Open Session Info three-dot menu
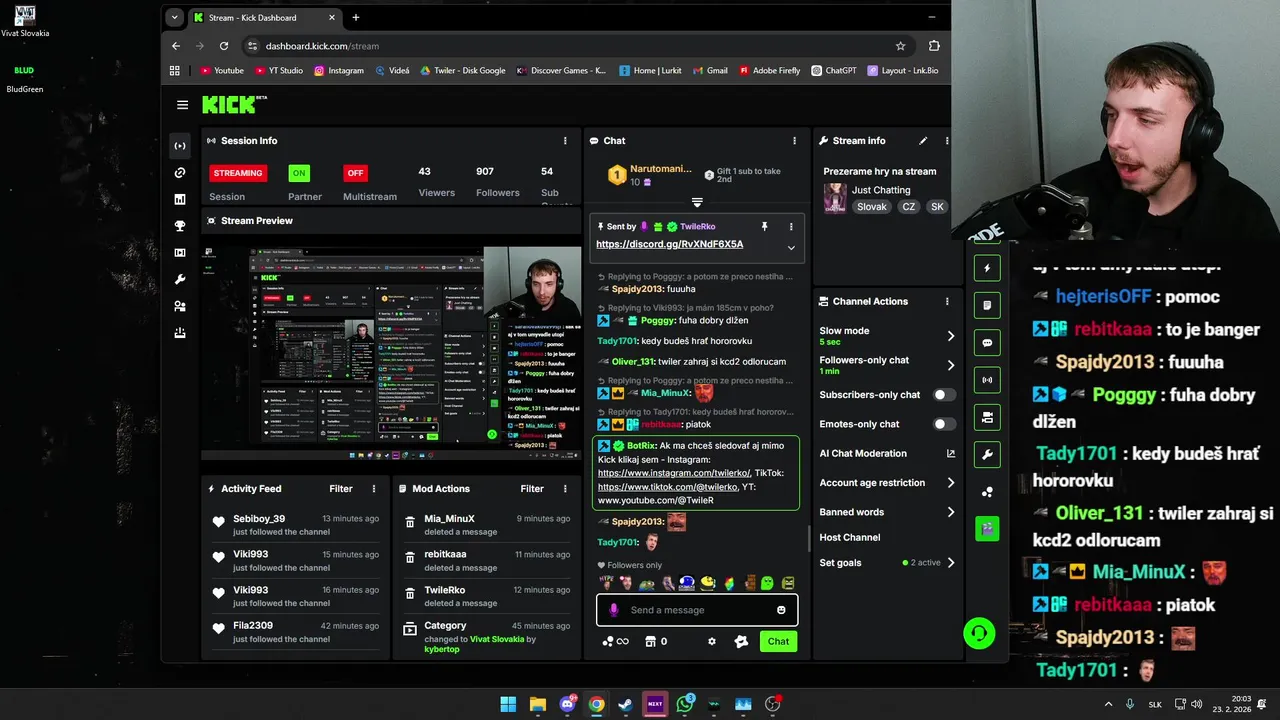Viewport: 1280px width, 720px height. point(565,141)
